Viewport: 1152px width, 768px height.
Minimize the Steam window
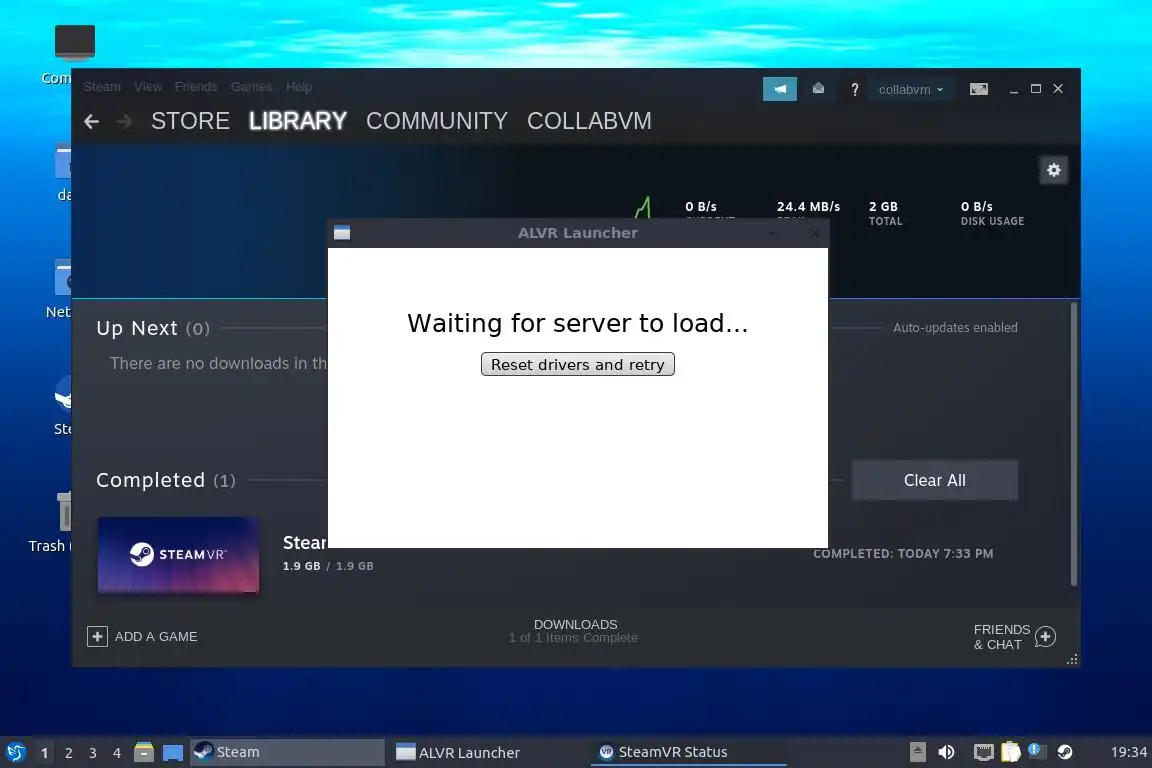(x=1014, y=90)
